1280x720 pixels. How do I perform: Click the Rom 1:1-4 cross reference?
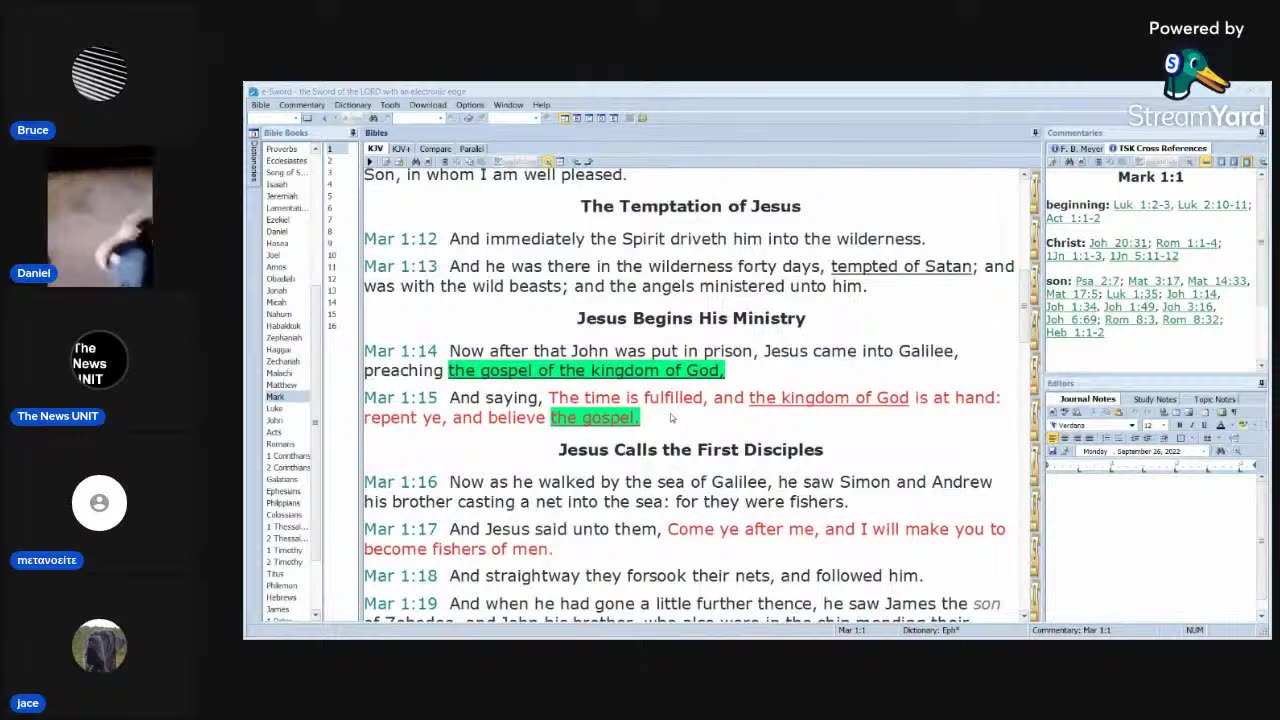click(1186, 243)
